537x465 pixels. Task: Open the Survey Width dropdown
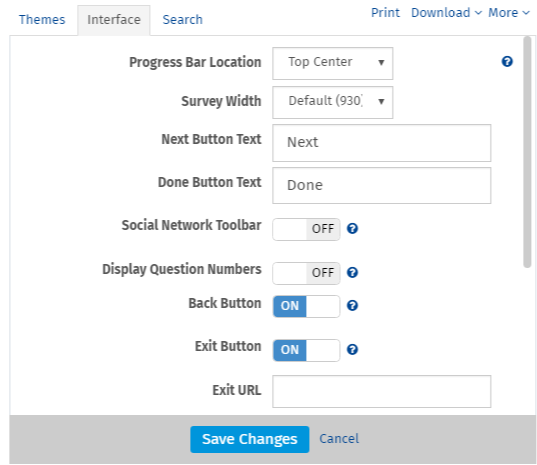tap(333, 102)
